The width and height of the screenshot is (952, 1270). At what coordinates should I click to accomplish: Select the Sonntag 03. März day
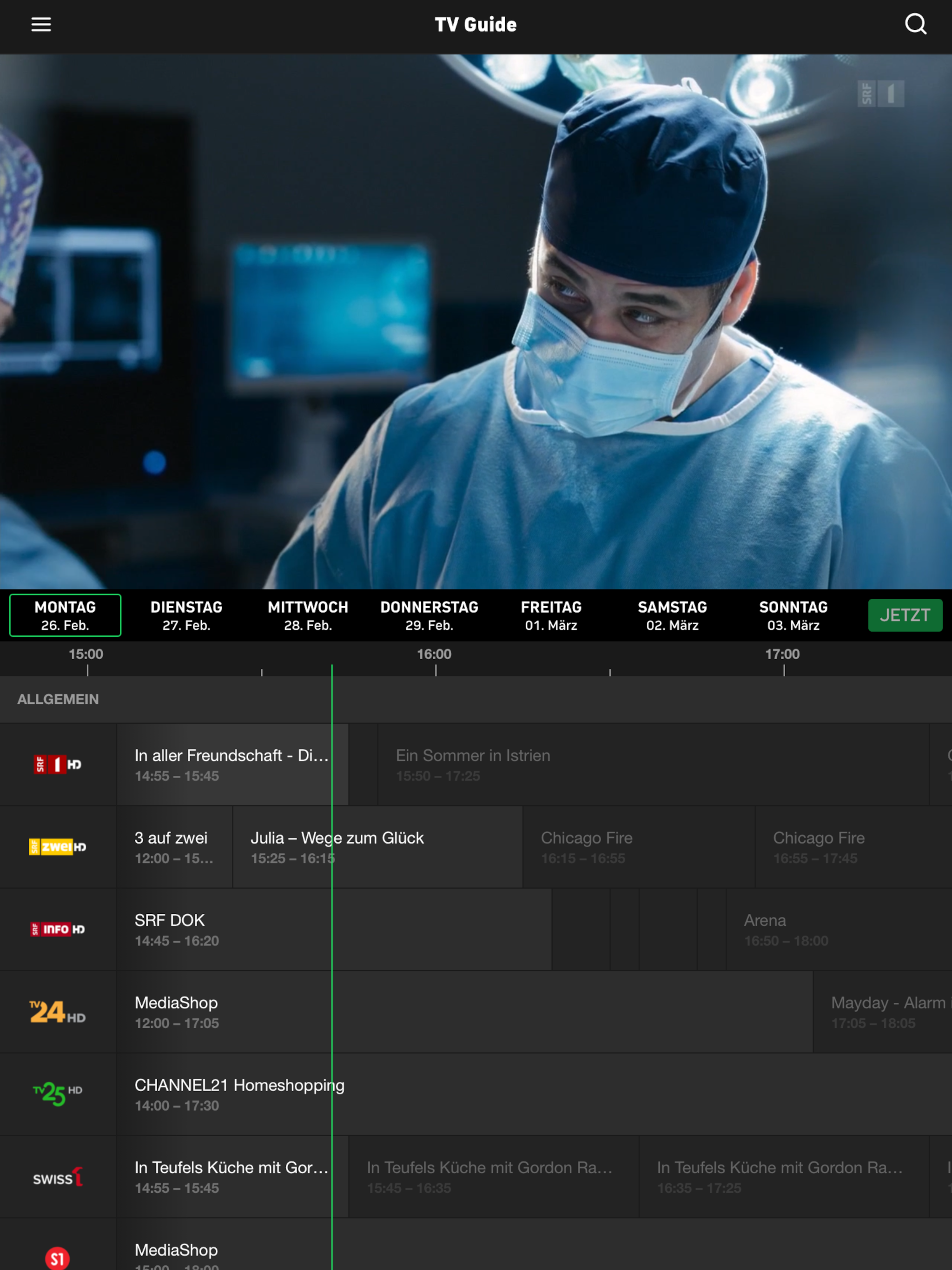point(793,615)
